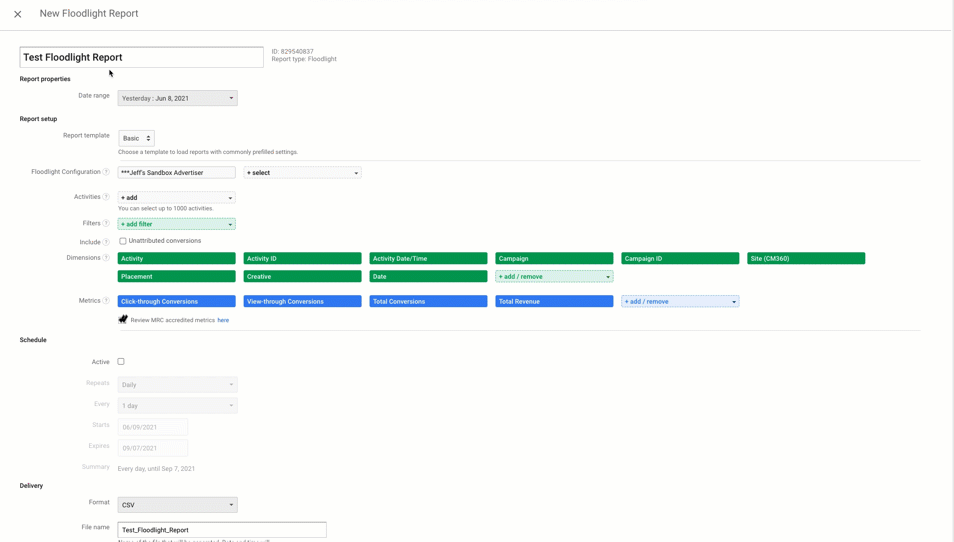Edit the File name field

[x=222, y=530]
